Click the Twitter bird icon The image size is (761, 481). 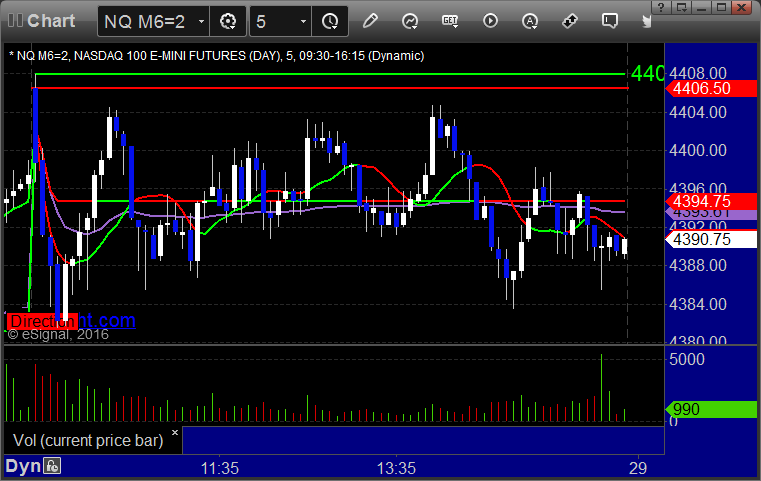646,21
